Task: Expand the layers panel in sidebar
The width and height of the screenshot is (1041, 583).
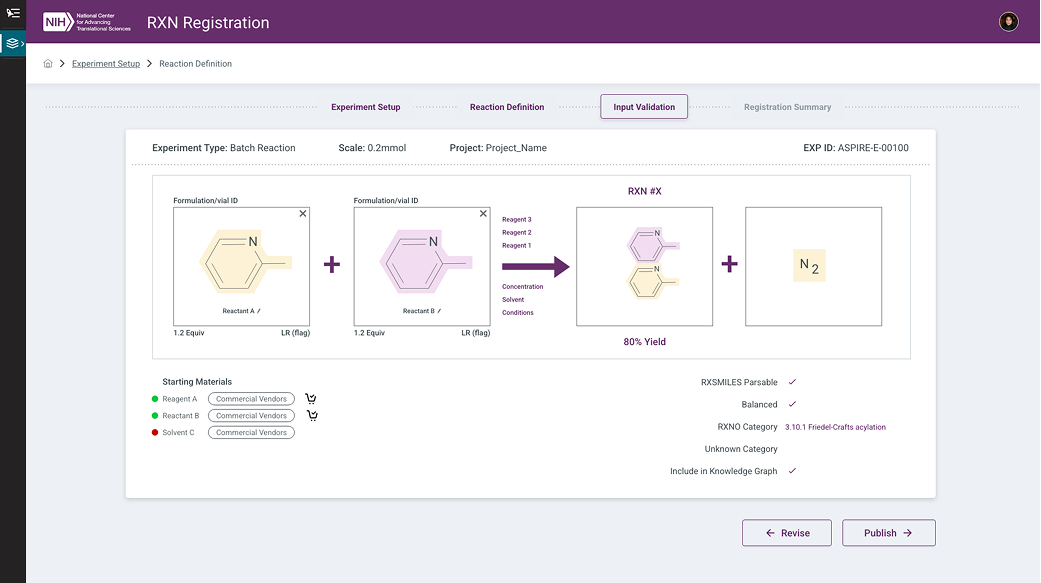Action: (x=13, y=44)
